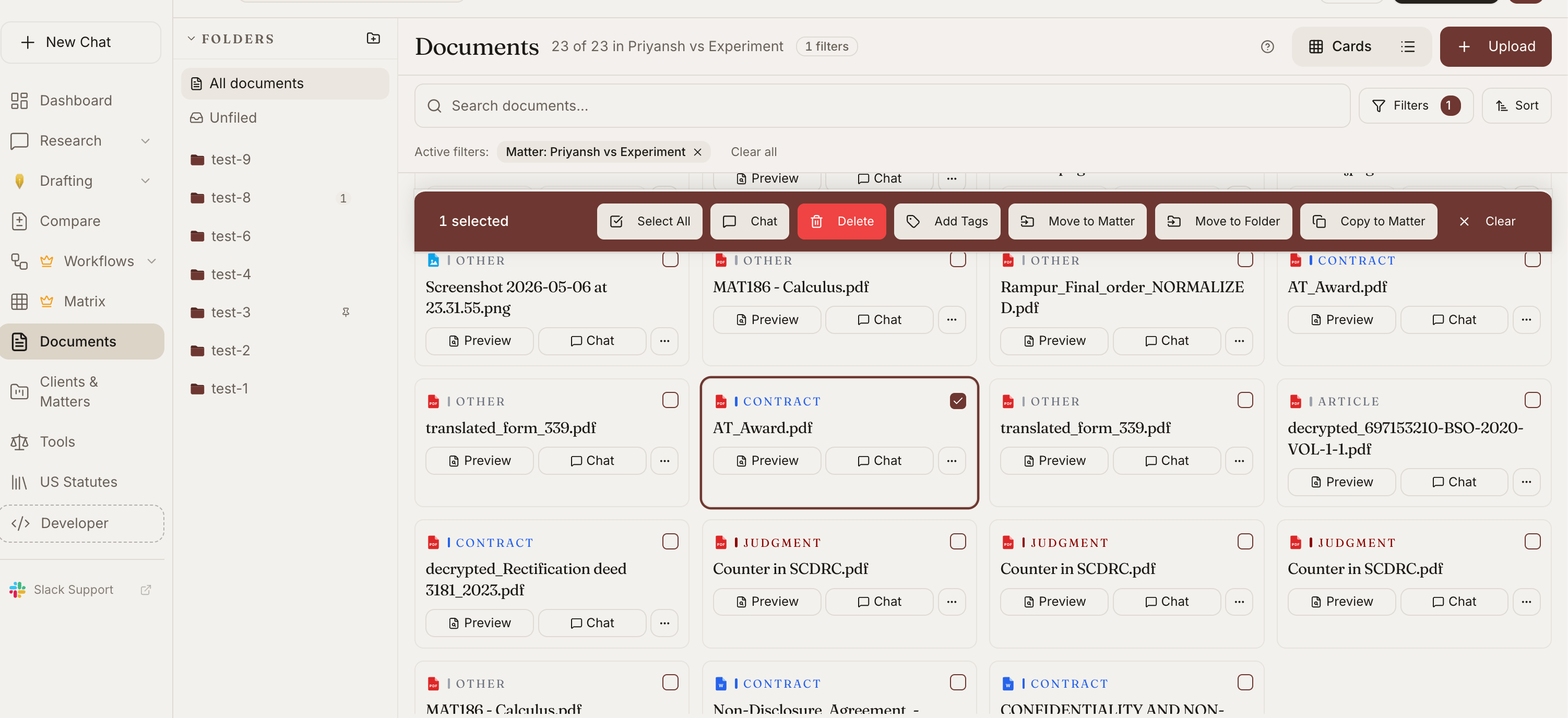Check the Screenshot 2026-05-06 card checkbox
This screenshot has height=718, width=1568.
670,259
